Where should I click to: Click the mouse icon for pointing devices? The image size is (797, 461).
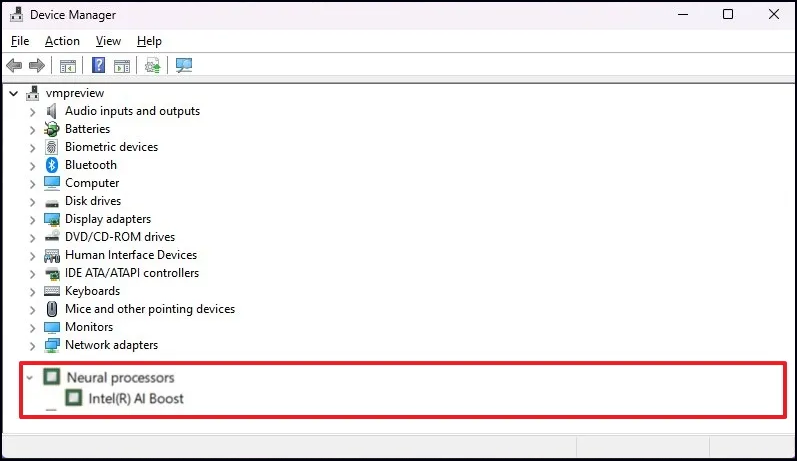coord(52,309)
